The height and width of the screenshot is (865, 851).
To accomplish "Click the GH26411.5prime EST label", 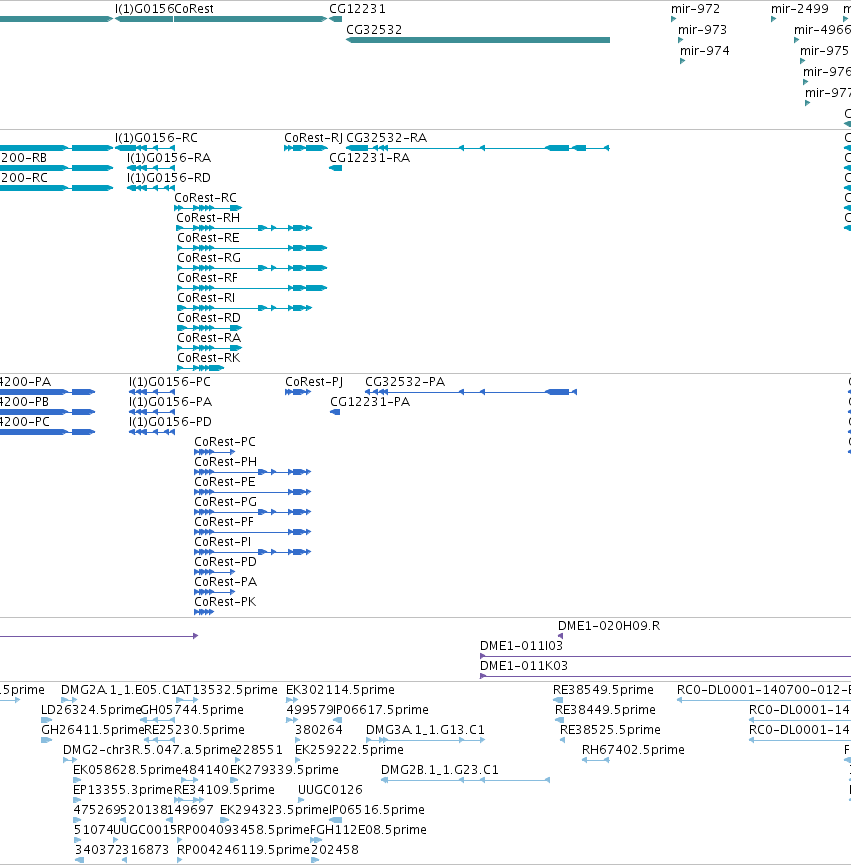I will pyautogui.click(x=93, y=729).
